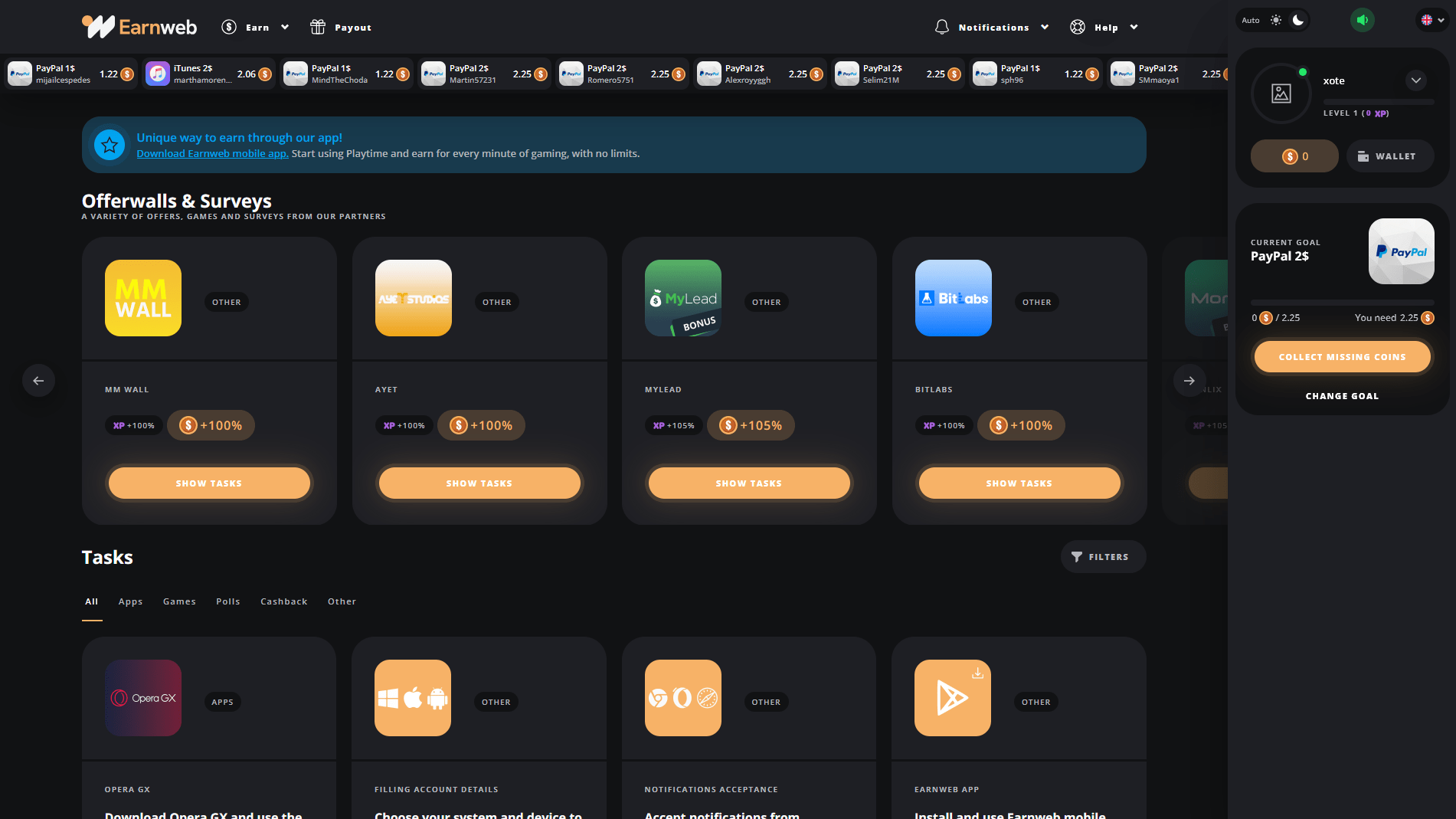Click the Windows Apple Android devices icon
Image resolution: width=1456 pixels, height=819 pixels.
click(413, 698)
